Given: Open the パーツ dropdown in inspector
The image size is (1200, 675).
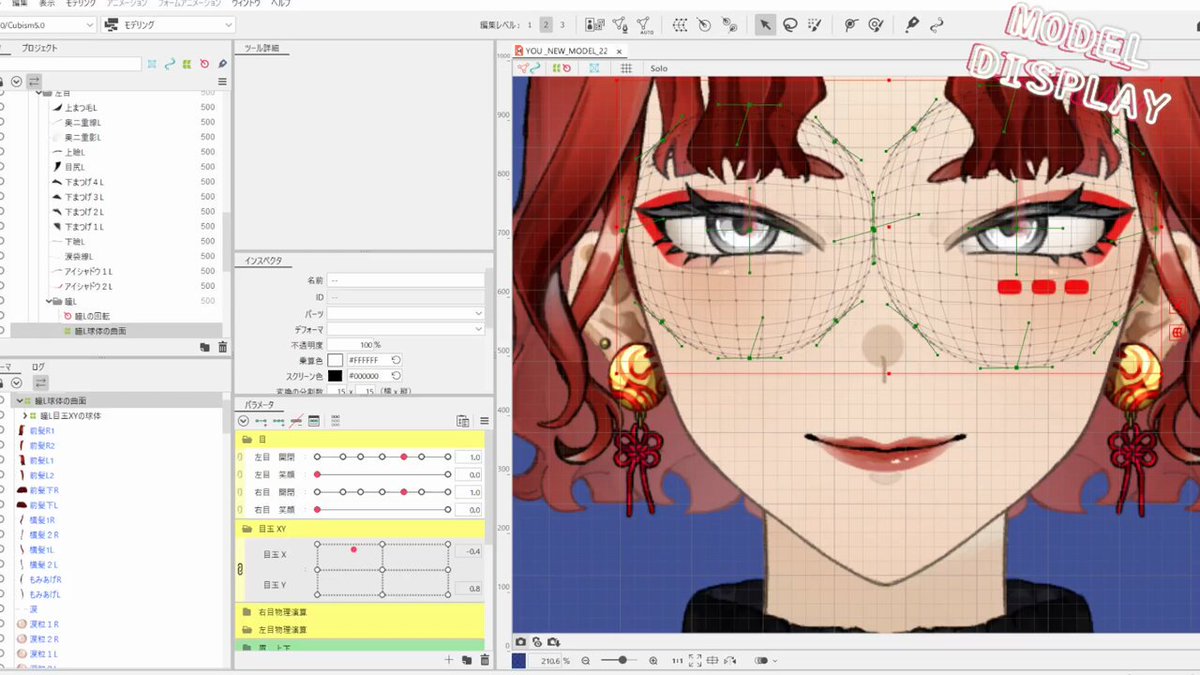Looking at the screenshot, I should coord(407,313).
